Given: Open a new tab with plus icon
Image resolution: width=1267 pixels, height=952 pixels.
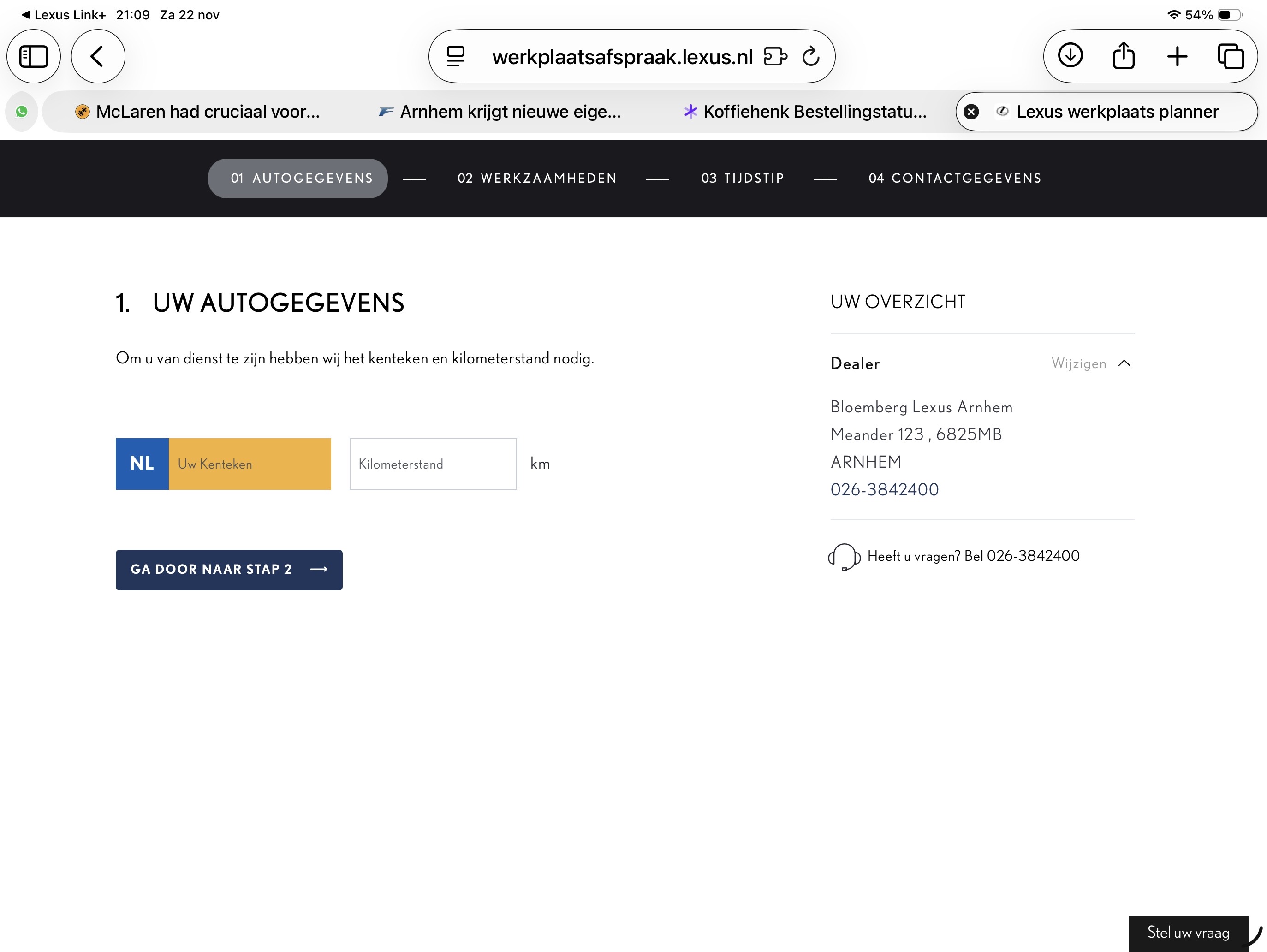Looking at the screenshot, I should point(1177,56).
